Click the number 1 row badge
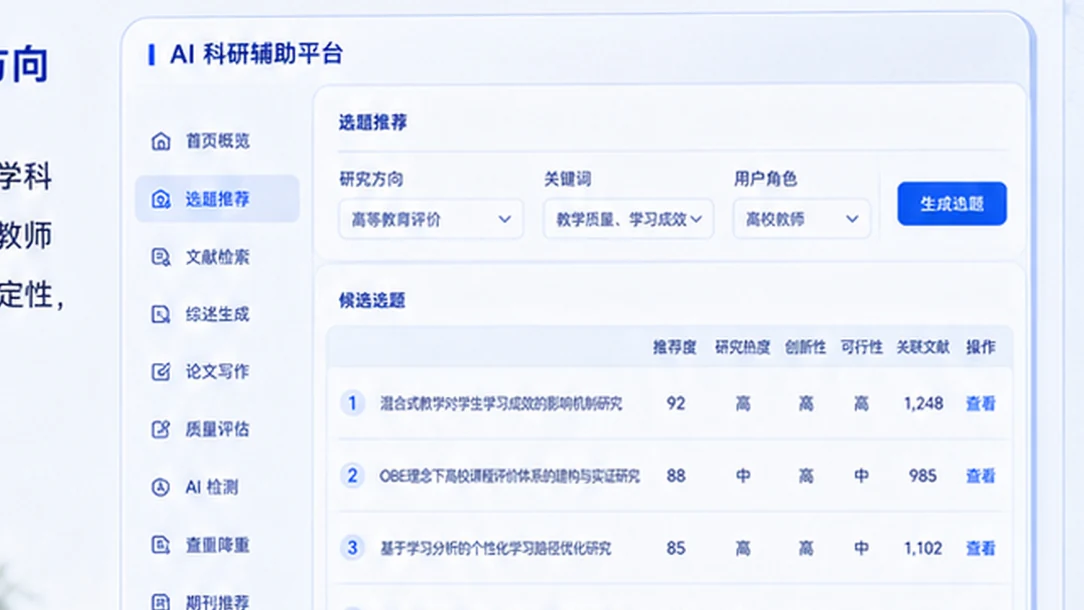Viewport: 1084px width, 610px height. 352,403
